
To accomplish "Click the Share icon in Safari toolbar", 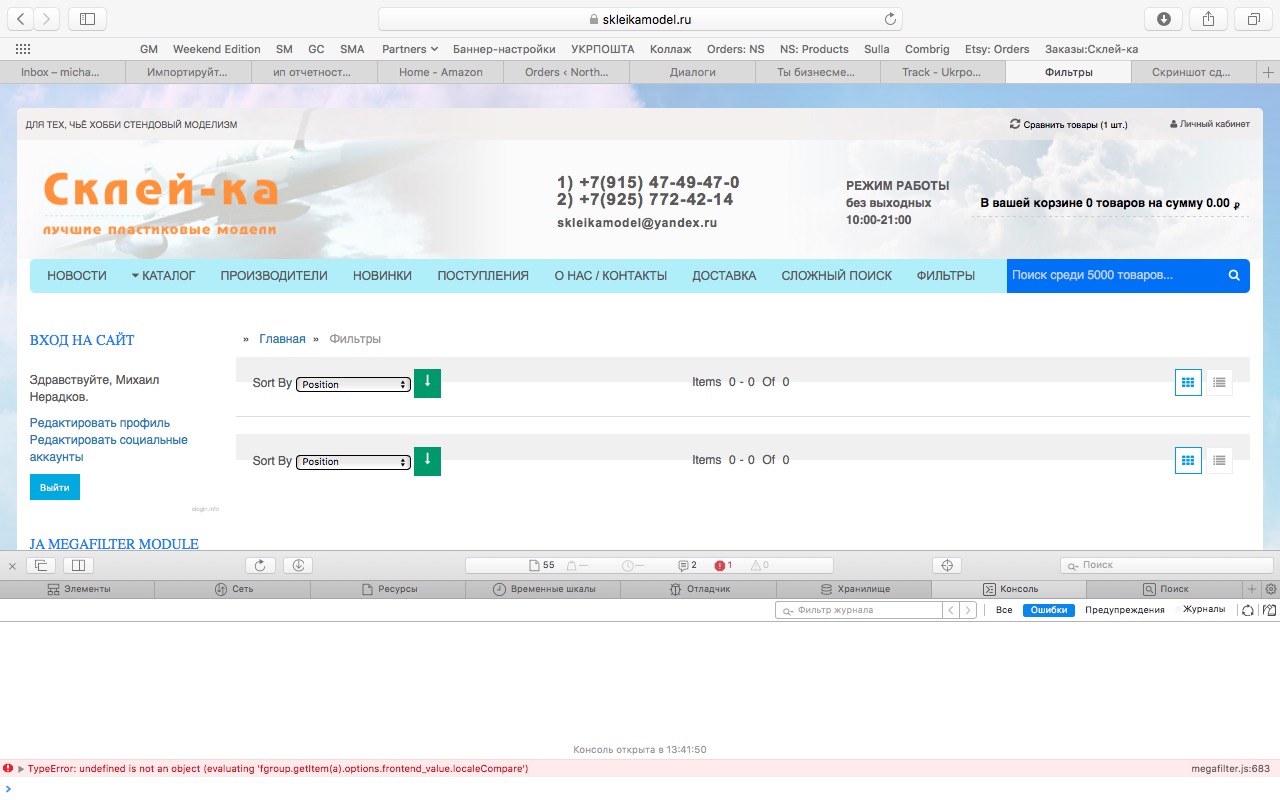I will pos(1208,19).
